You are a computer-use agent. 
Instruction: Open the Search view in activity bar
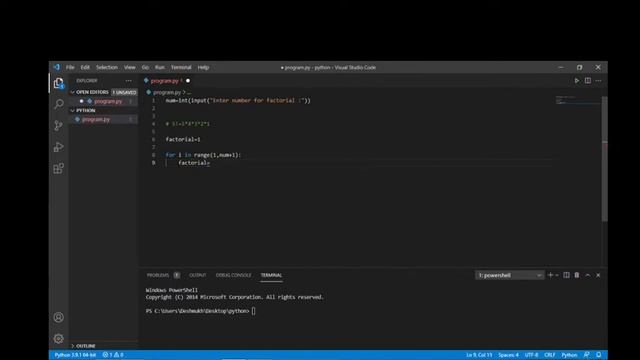[x=58, y=104]
